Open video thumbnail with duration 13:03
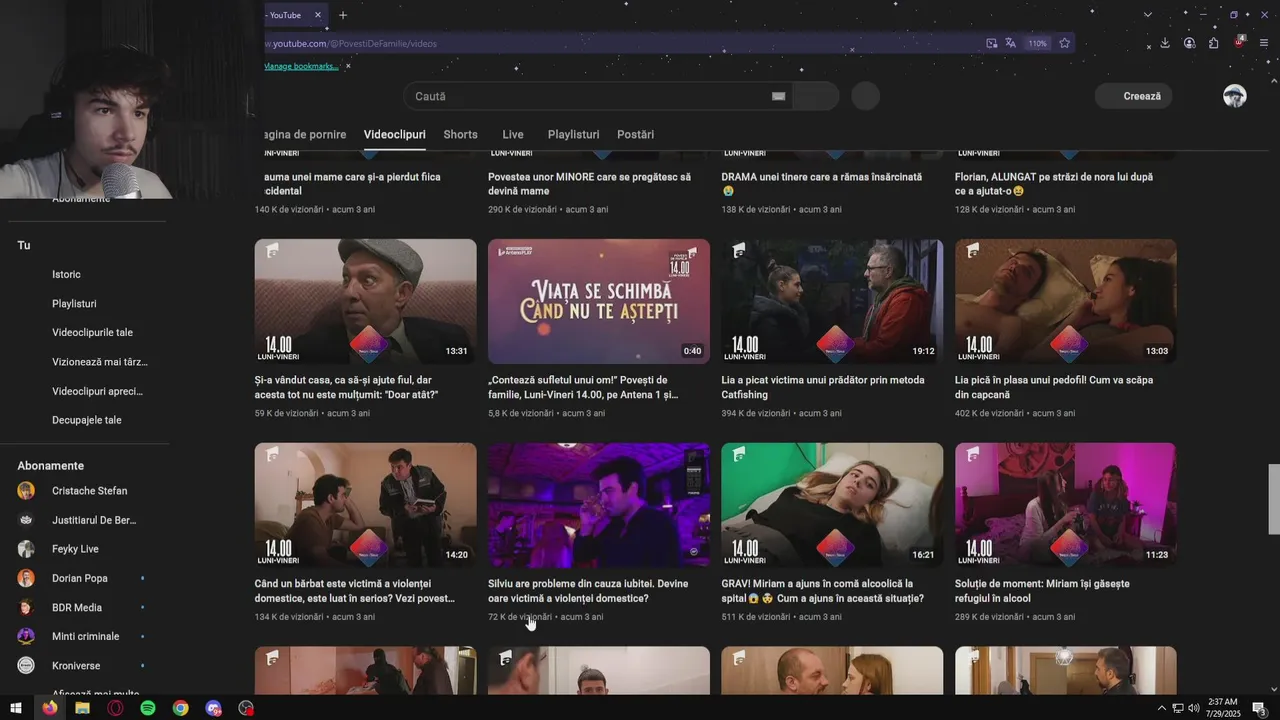 tap(1066, 301)
